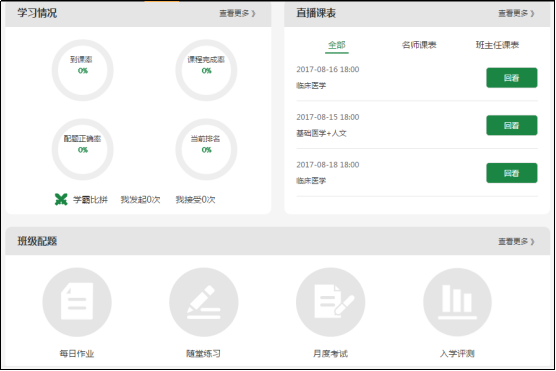Switch to 名师课表 tab
Viewport: 556px width, 371px height.
pos(419,45)
